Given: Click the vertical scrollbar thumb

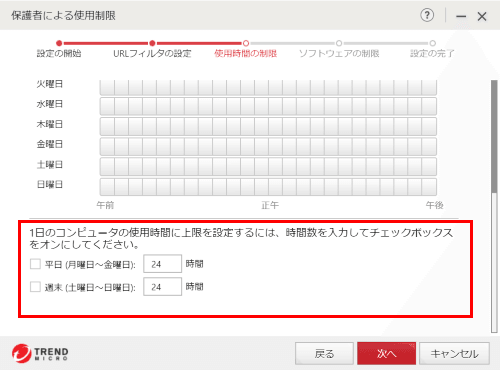Looking at the screenshot, I should 494,136.
